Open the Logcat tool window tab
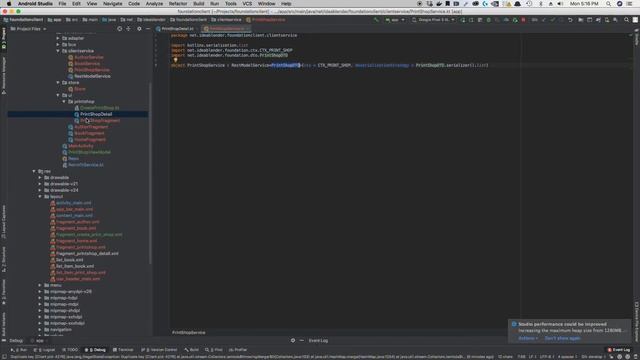The width and height of the screenshot is (640, 360). [44, 350]
